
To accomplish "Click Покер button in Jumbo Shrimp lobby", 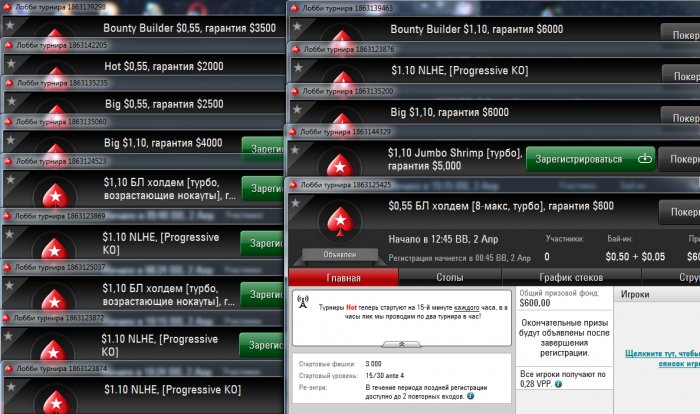I will click(679, 159).
